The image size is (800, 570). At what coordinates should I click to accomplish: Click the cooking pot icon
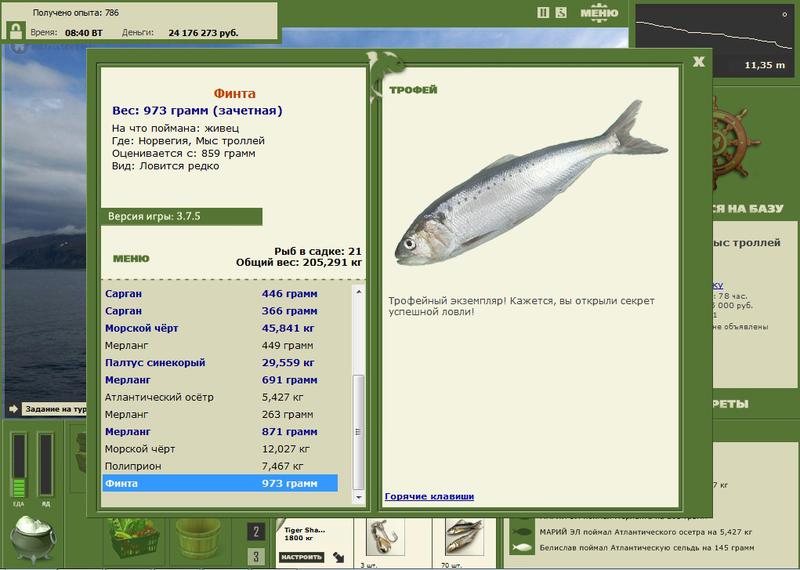[33, 538]
